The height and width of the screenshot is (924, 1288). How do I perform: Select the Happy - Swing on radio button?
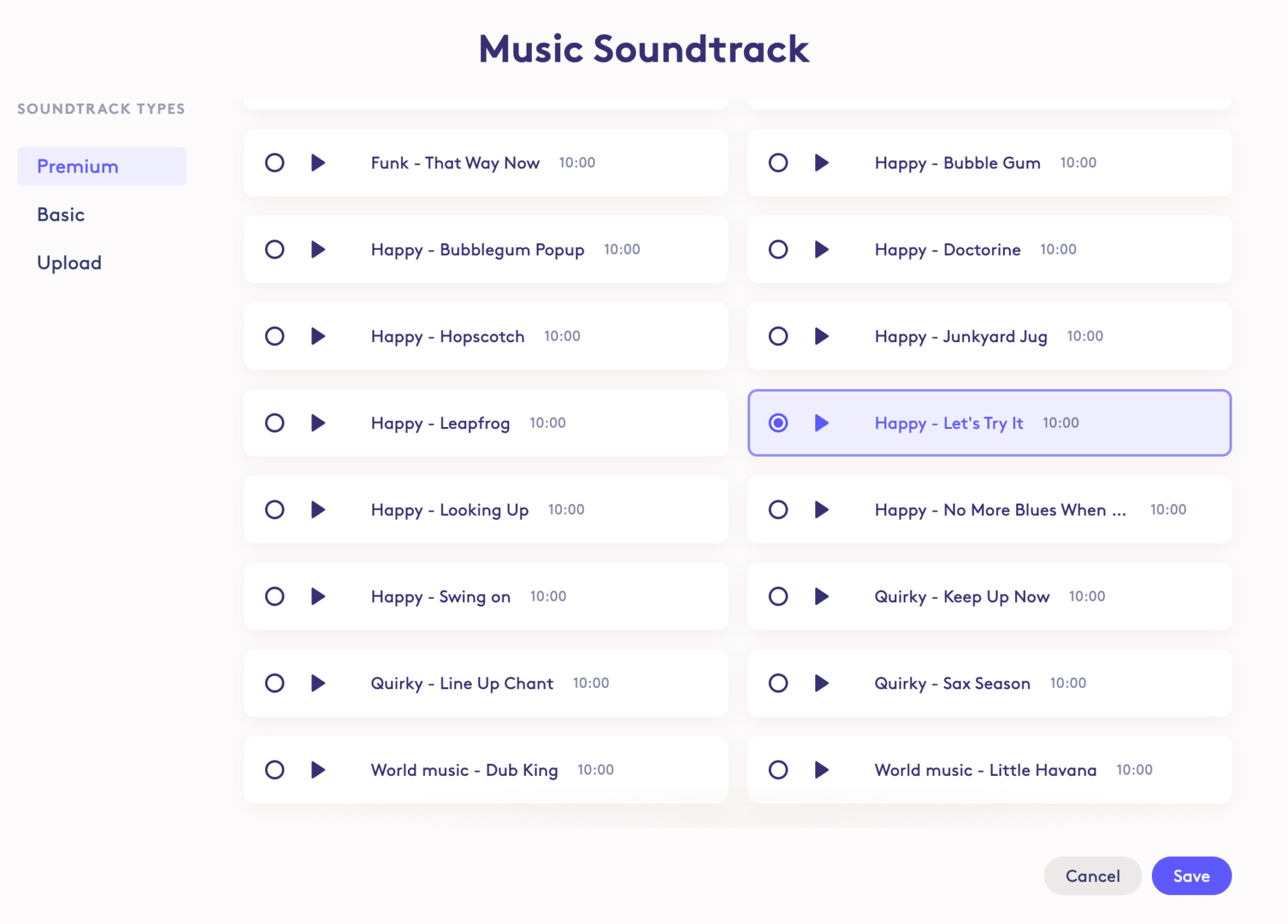click(x=274, y=596)
